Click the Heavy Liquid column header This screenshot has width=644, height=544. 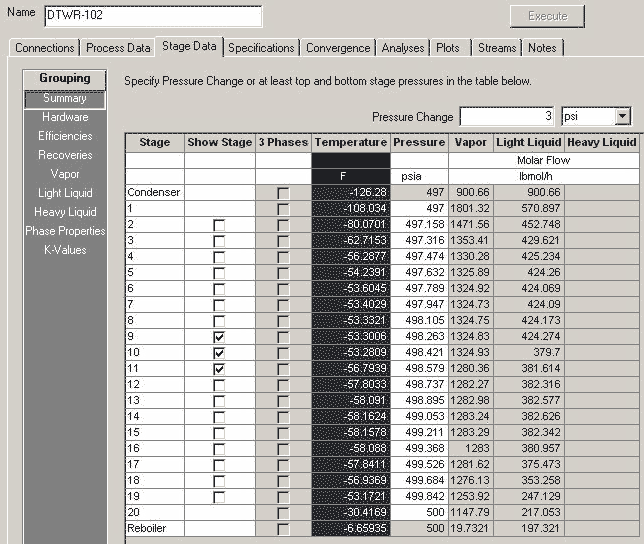tap(602, 142)
